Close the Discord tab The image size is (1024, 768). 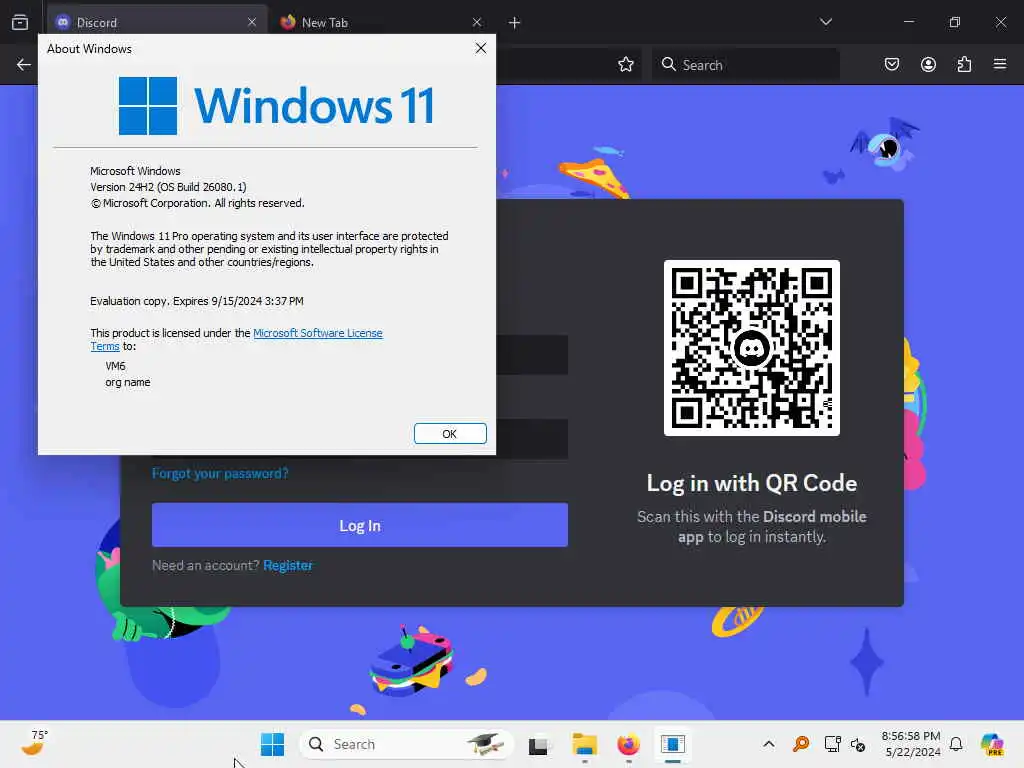tap(252, 22)
